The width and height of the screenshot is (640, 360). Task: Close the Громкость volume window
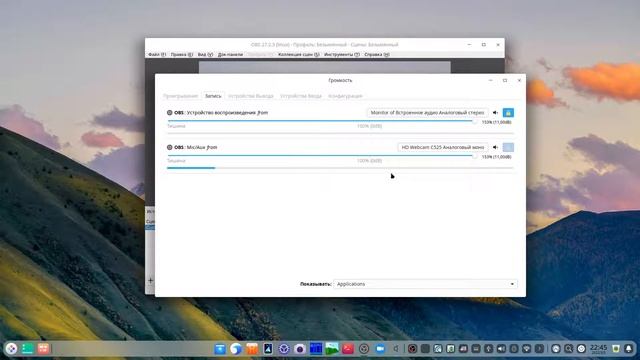point(519,80)
